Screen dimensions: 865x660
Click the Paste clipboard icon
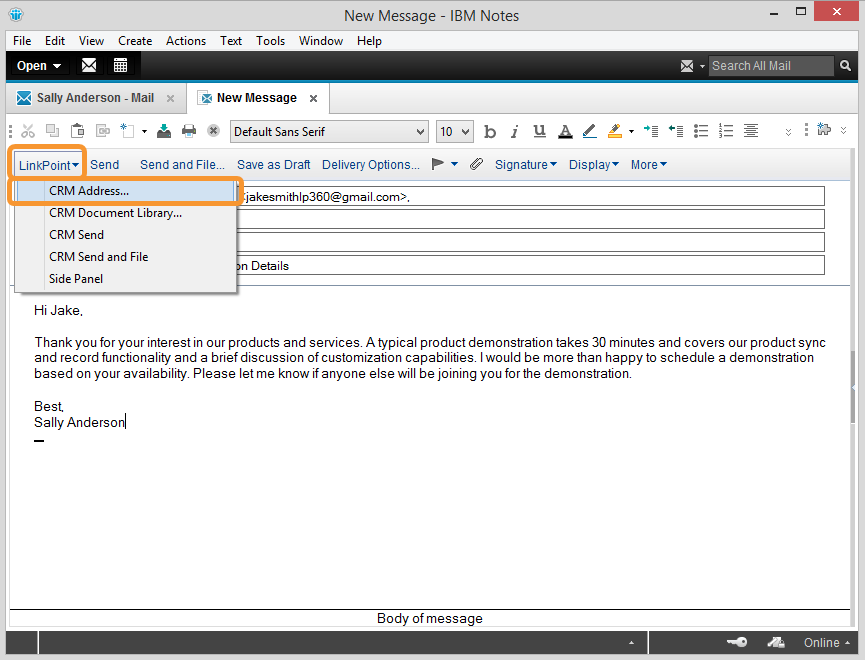[78, 131]
